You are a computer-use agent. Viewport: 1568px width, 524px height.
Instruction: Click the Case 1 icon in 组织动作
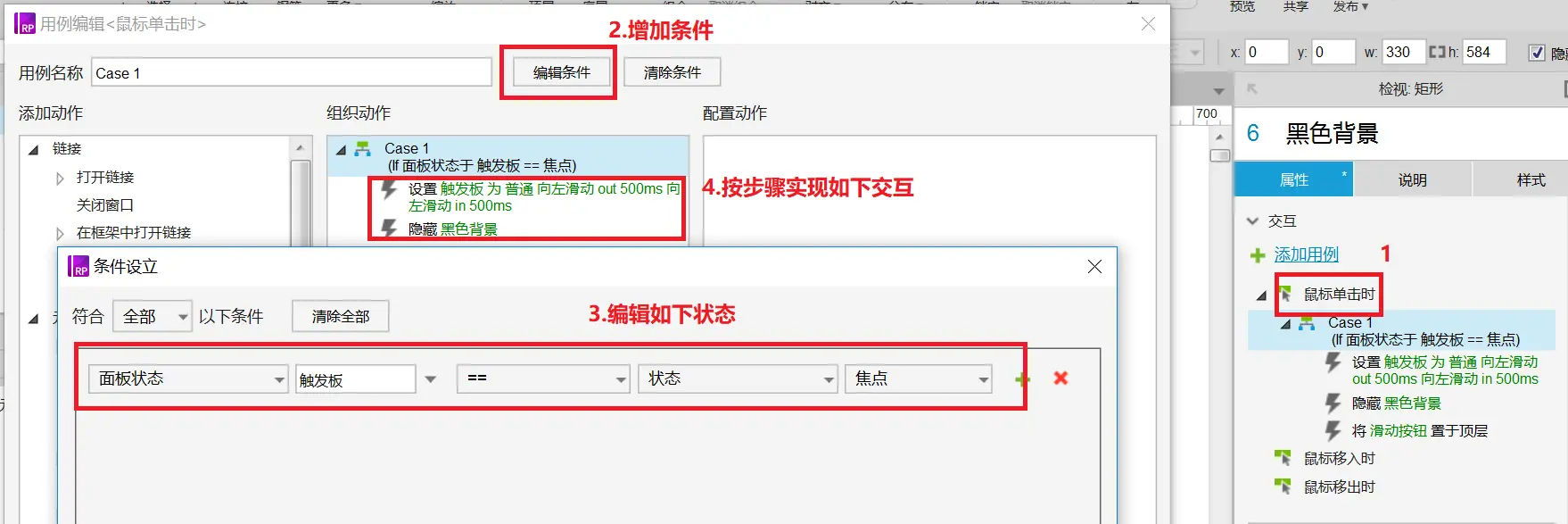pos(362,149)
